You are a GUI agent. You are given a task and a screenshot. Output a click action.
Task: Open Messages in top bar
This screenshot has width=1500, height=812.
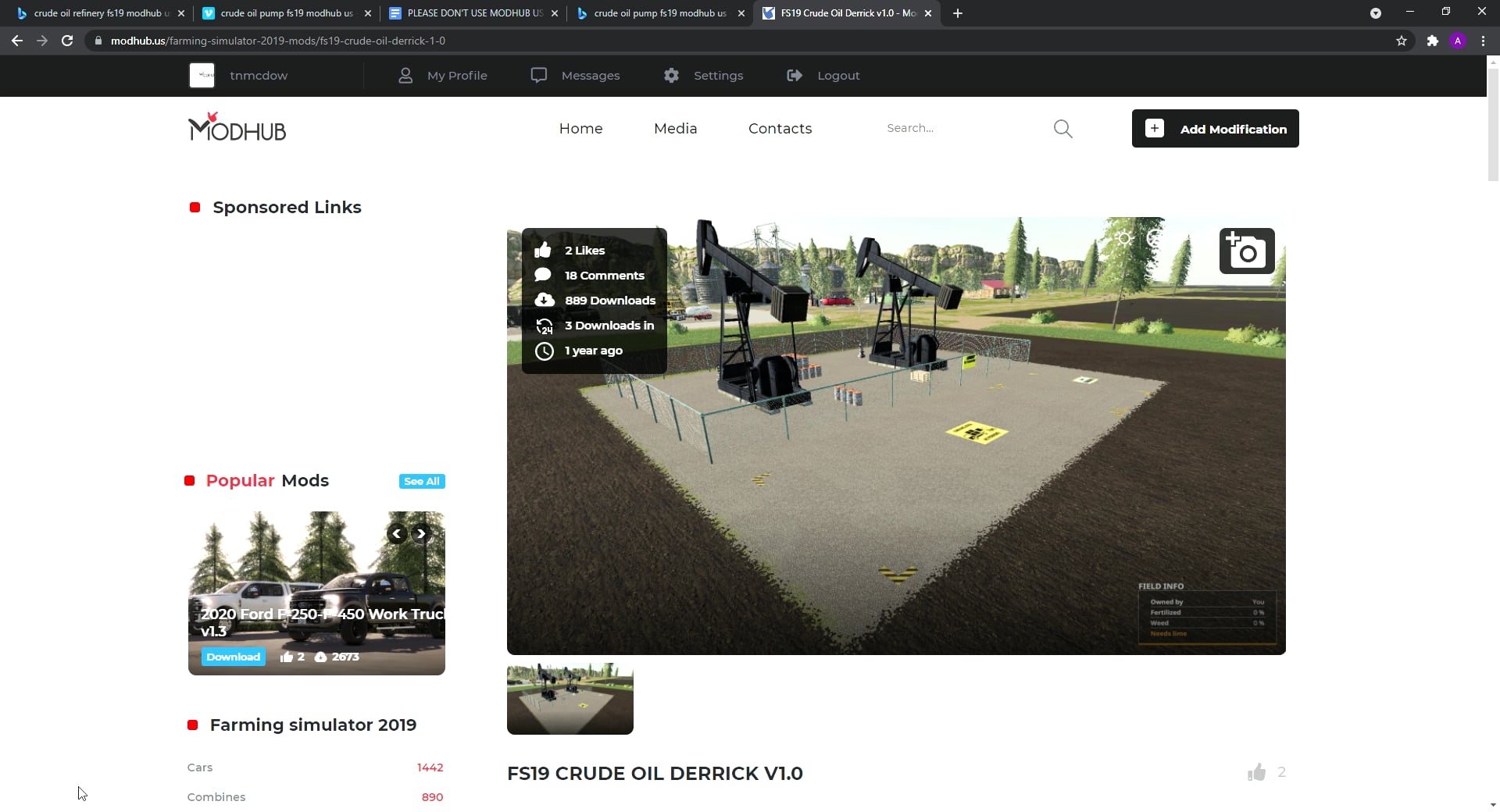575,76
